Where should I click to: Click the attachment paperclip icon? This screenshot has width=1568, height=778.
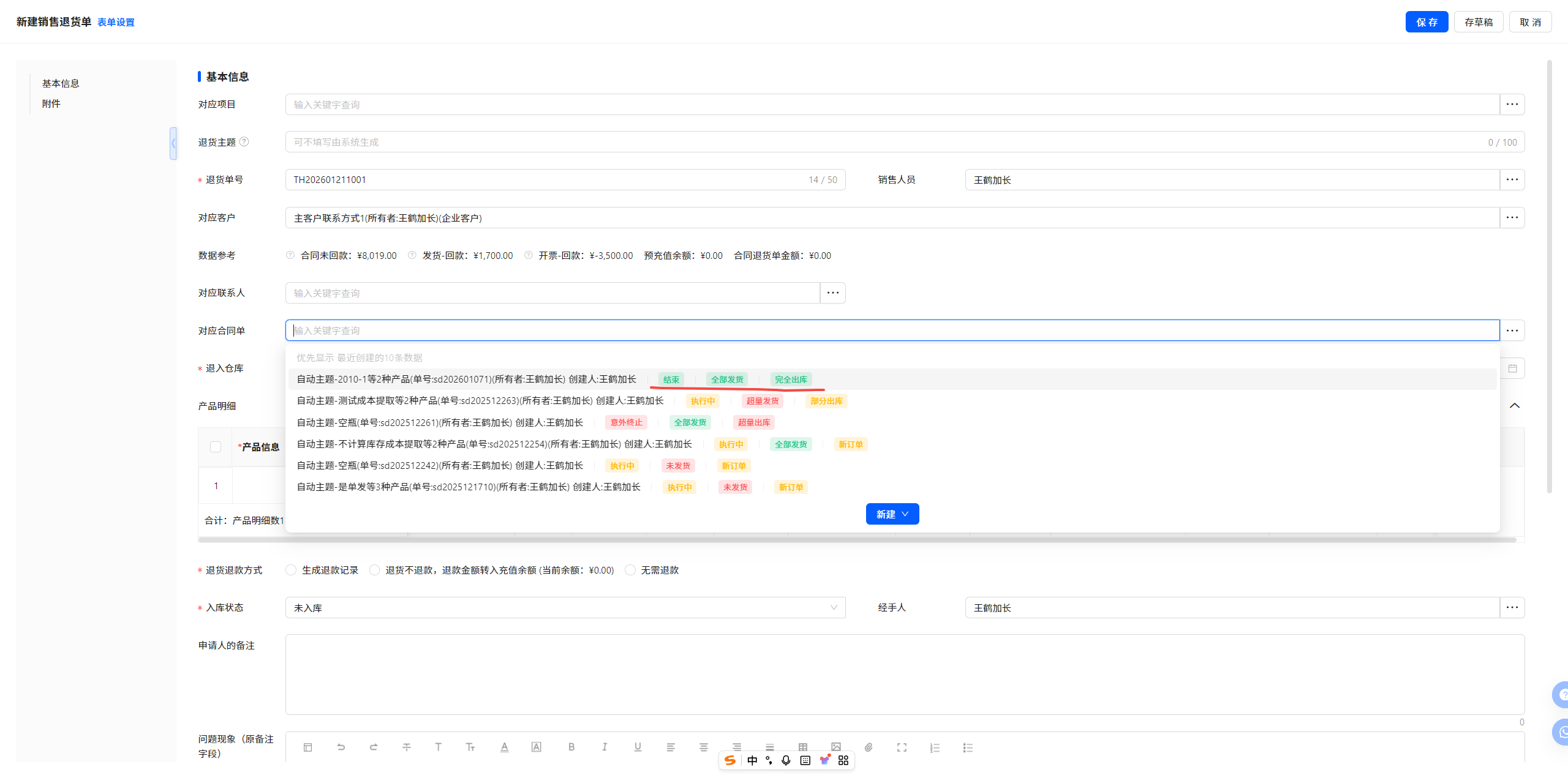tap(869, 747)
